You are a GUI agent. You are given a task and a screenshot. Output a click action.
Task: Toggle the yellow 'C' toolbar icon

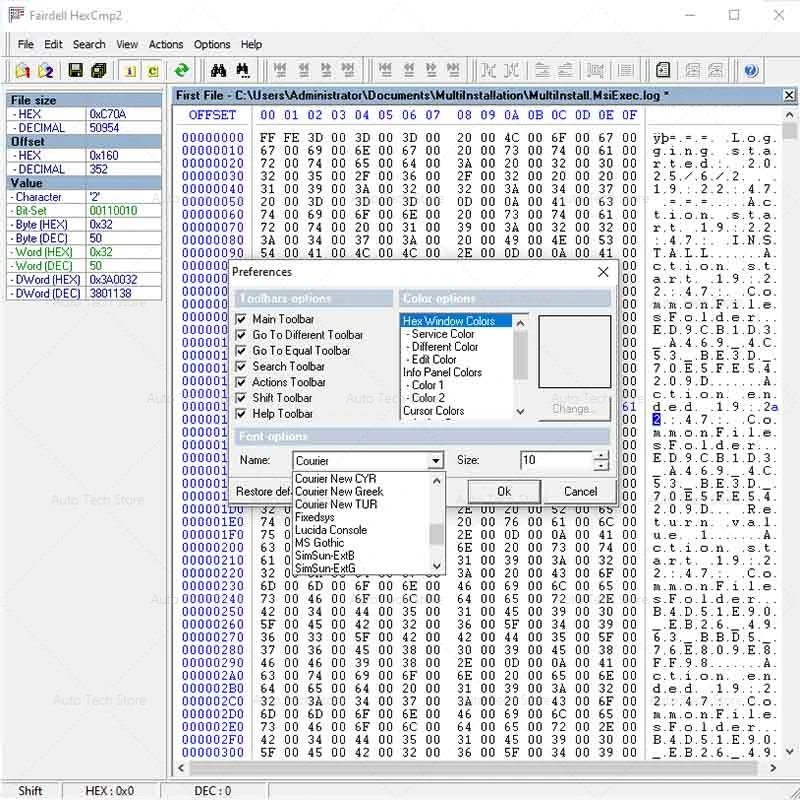coord(153,70)
